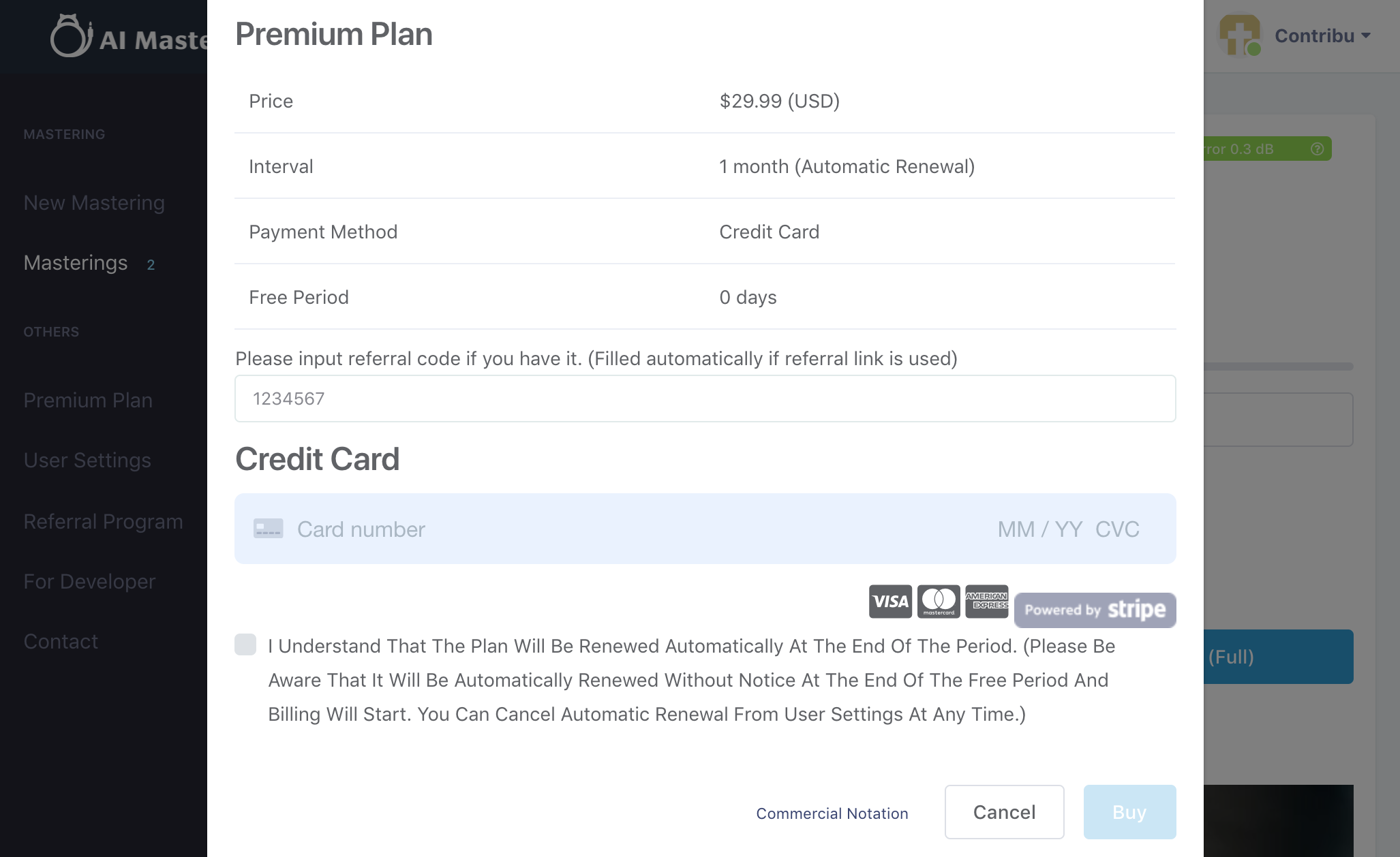
Task: Open New Mastering in the sidebar
Action: click(94, 203)
